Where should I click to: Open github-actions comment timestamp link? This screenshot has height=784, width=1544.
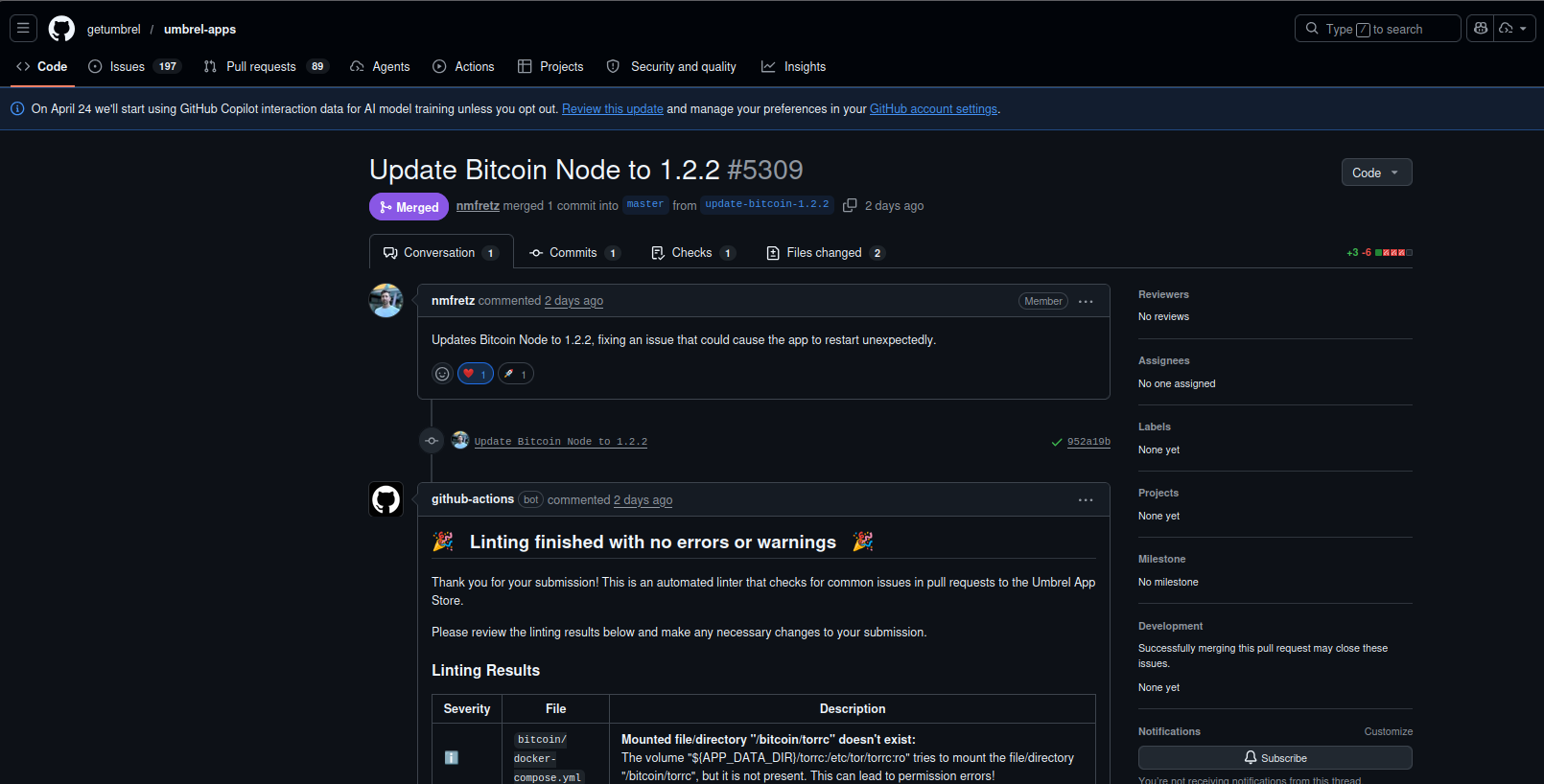(643, 500)
